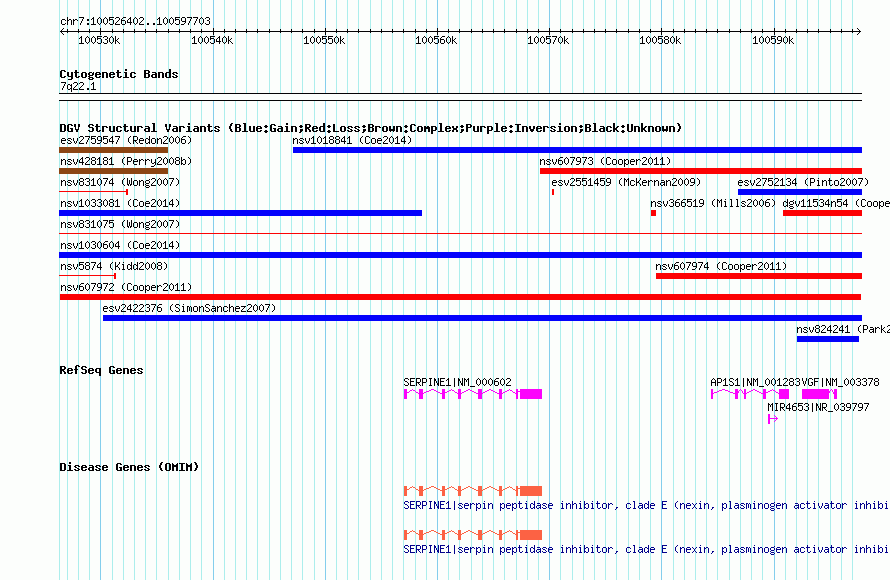The width and height of the screenshot is (890, 580).
Task: Click the 100560k ruler tick
Action: 436,40
